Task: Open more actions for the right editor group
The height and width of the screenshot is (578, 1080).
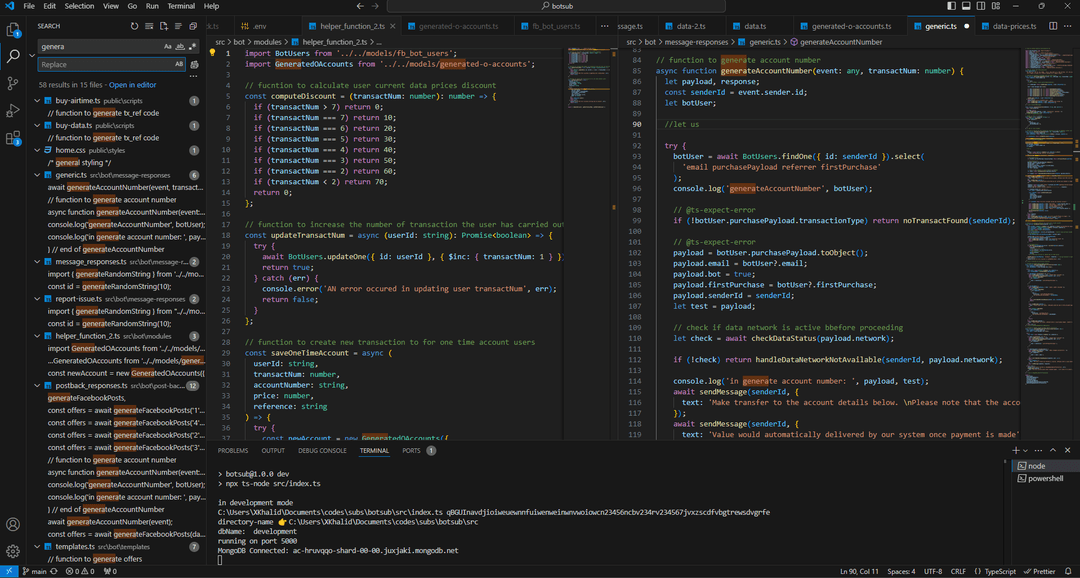Action: (1069, 26)
